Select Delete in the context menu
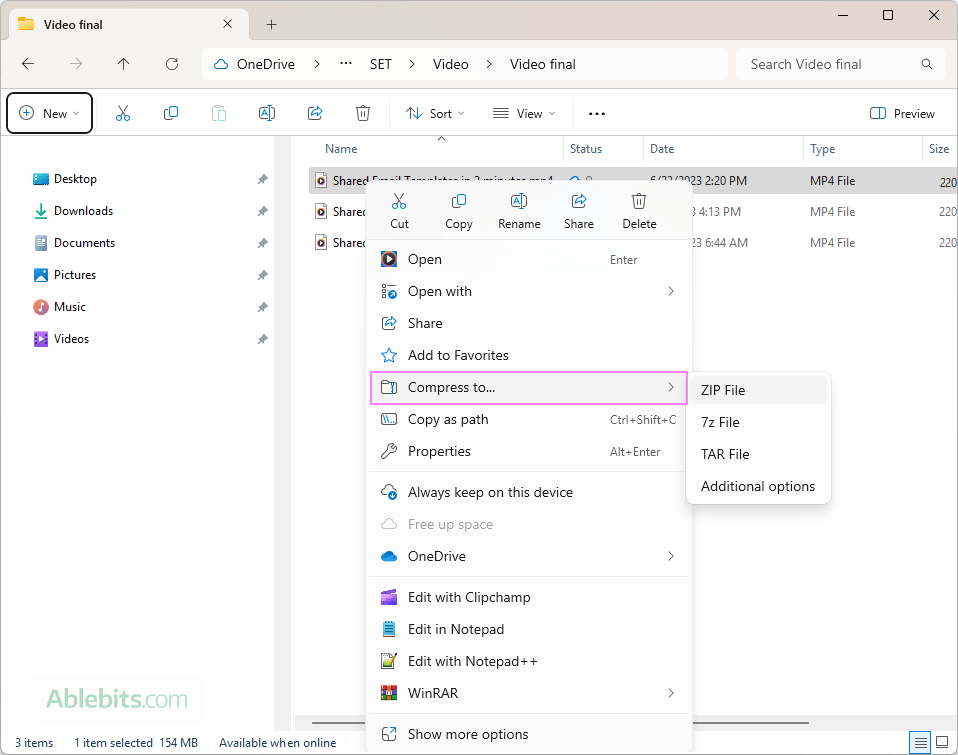The height and width of the screenshot is (755, 958). coord(639,211)
